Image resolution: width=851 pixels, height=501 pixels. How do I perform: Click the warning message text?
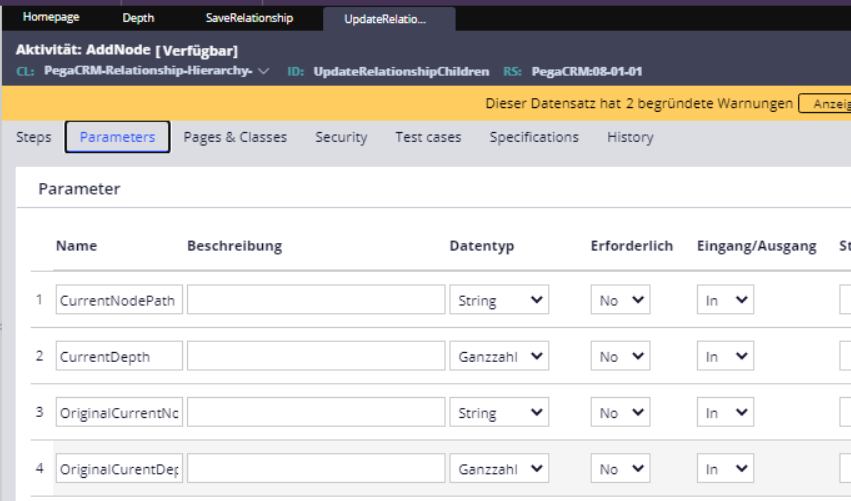(x=639, y=104)
